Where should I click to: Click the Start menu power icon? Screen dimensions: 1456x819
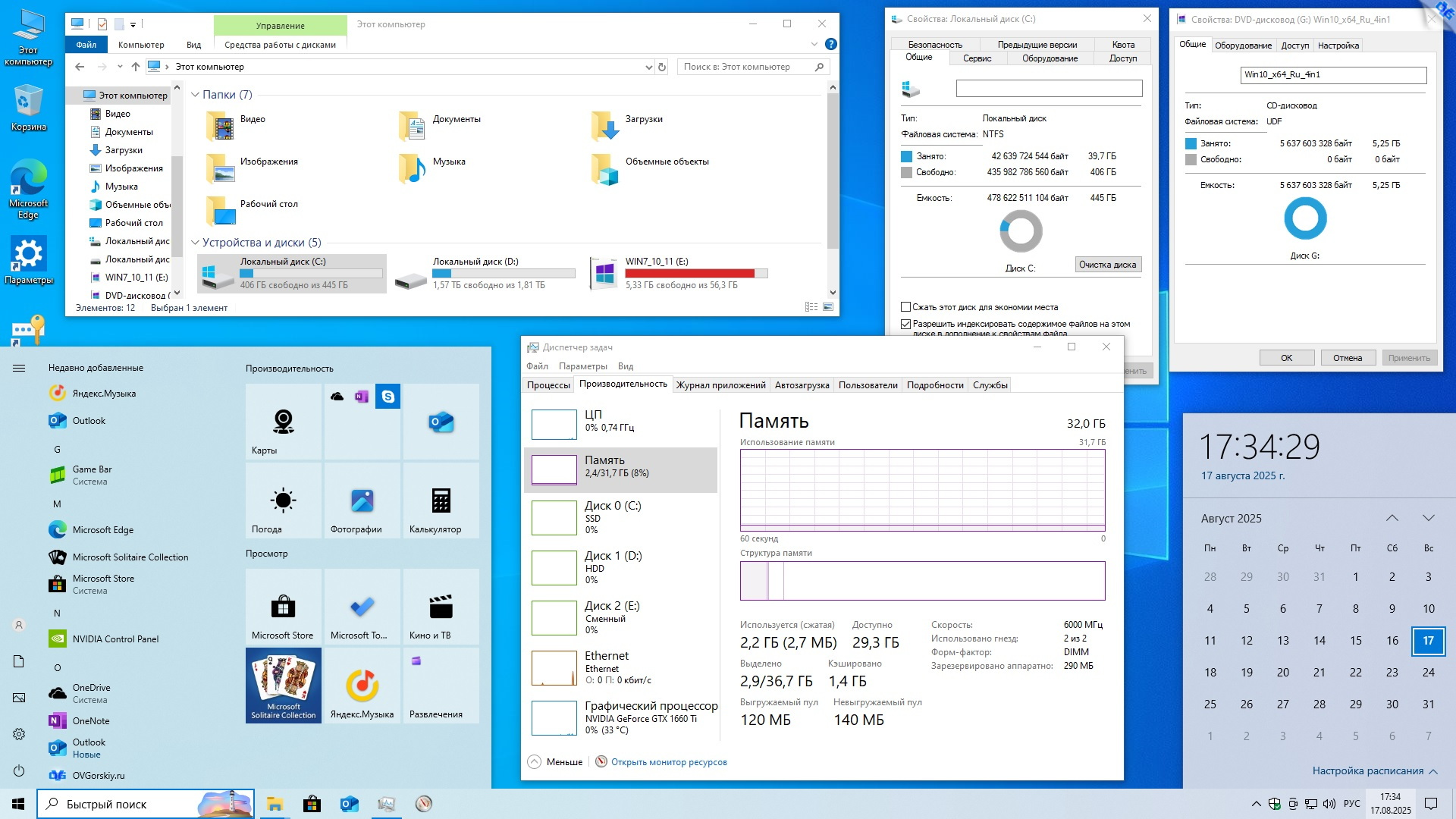click(x=19, y=770)
